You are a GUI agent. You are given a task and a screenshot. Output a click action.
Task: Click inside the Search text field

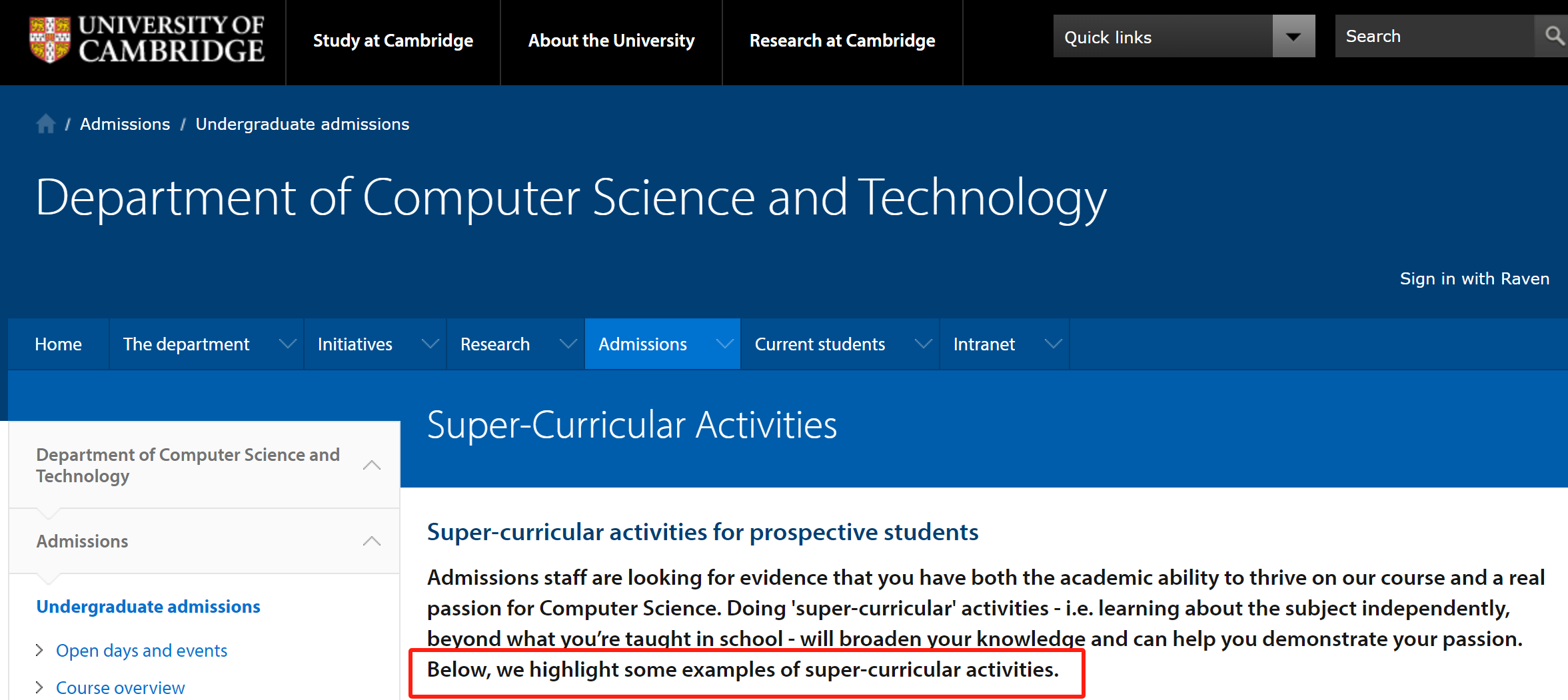coord(1435,36)
